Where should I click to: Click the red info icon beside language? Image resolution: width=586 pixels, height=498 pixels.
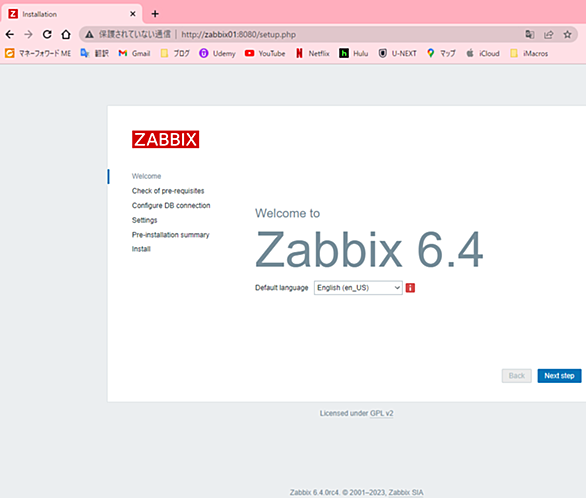(410, 288)
